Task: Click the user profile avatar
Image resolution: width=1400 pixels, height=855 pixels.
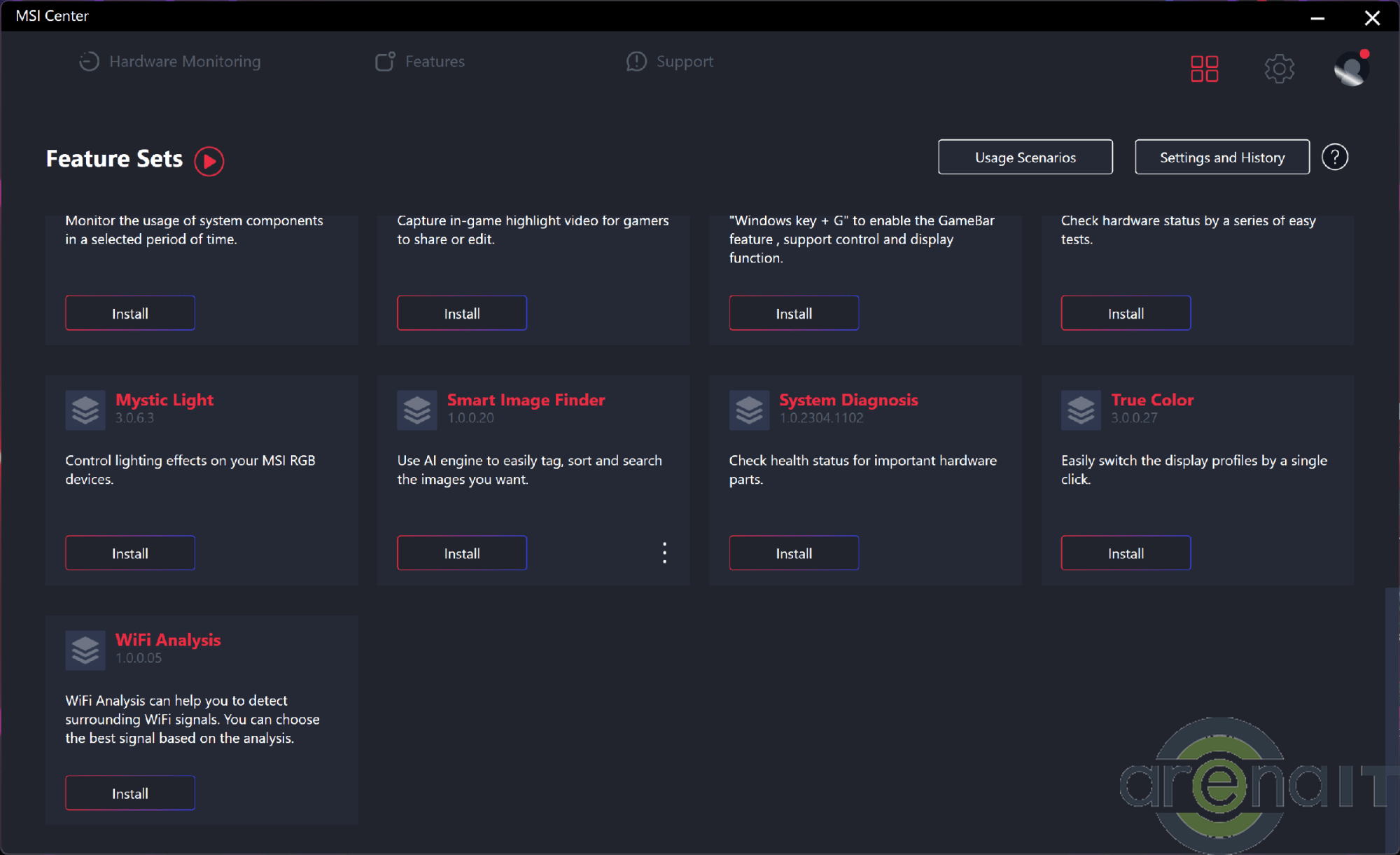Action: 1351,69
